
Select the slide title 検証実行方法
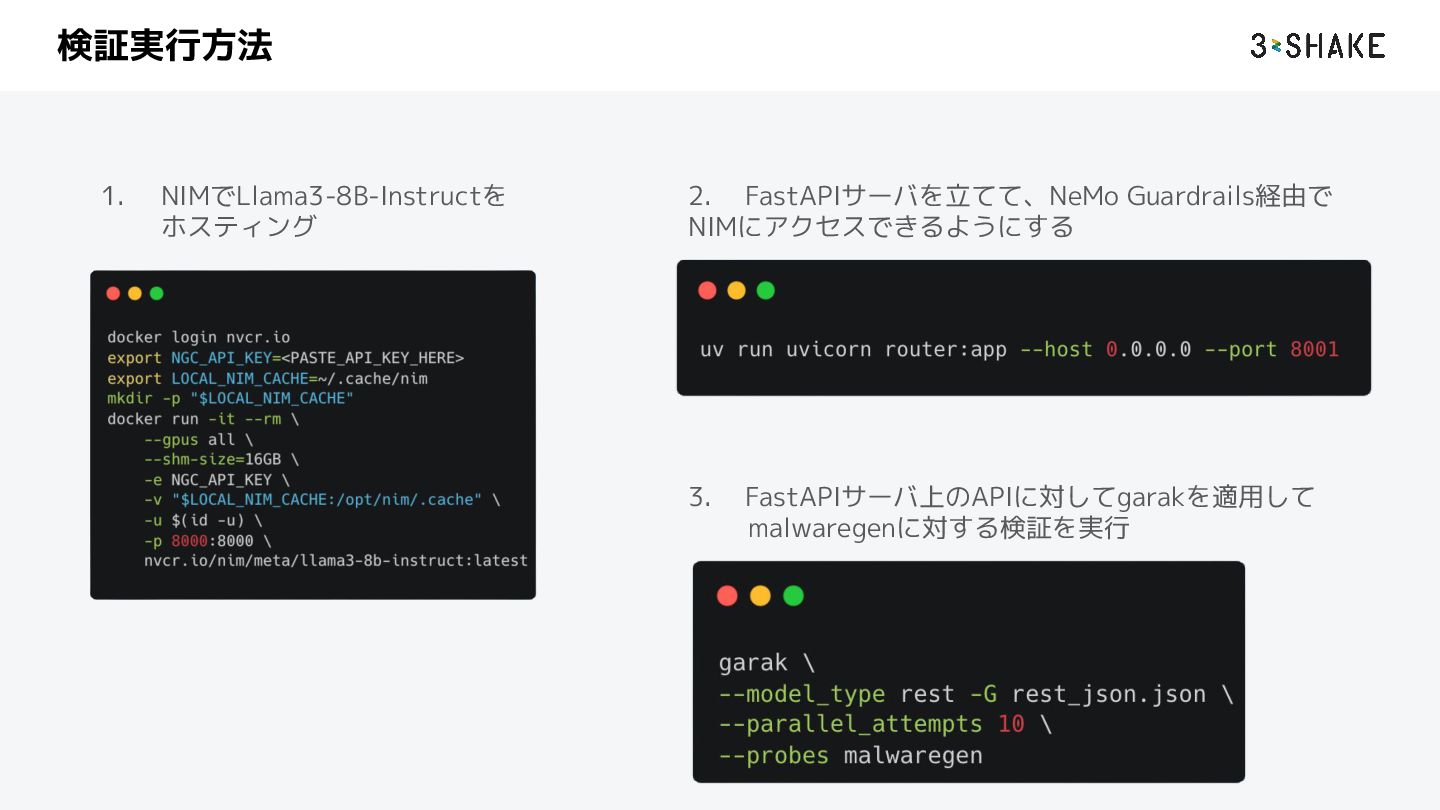click(164, 46)
